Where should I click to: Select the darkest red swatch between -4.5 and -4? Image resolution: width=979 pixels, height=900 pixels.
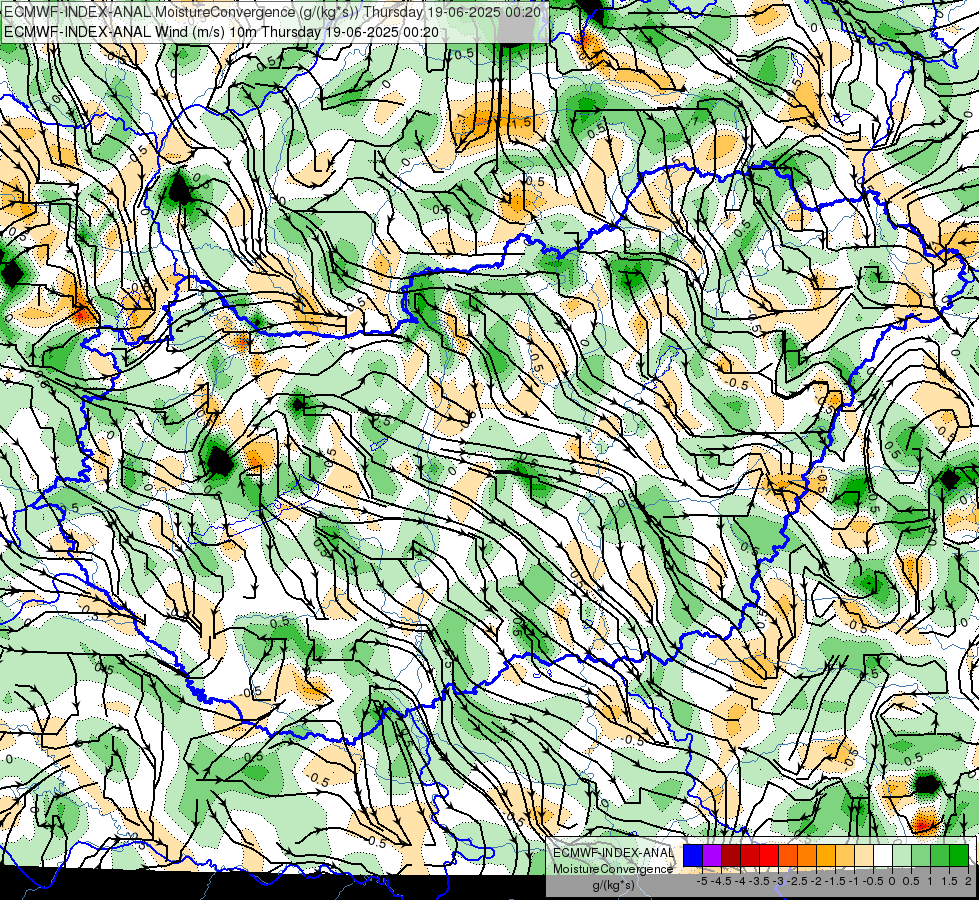point(731,856)
